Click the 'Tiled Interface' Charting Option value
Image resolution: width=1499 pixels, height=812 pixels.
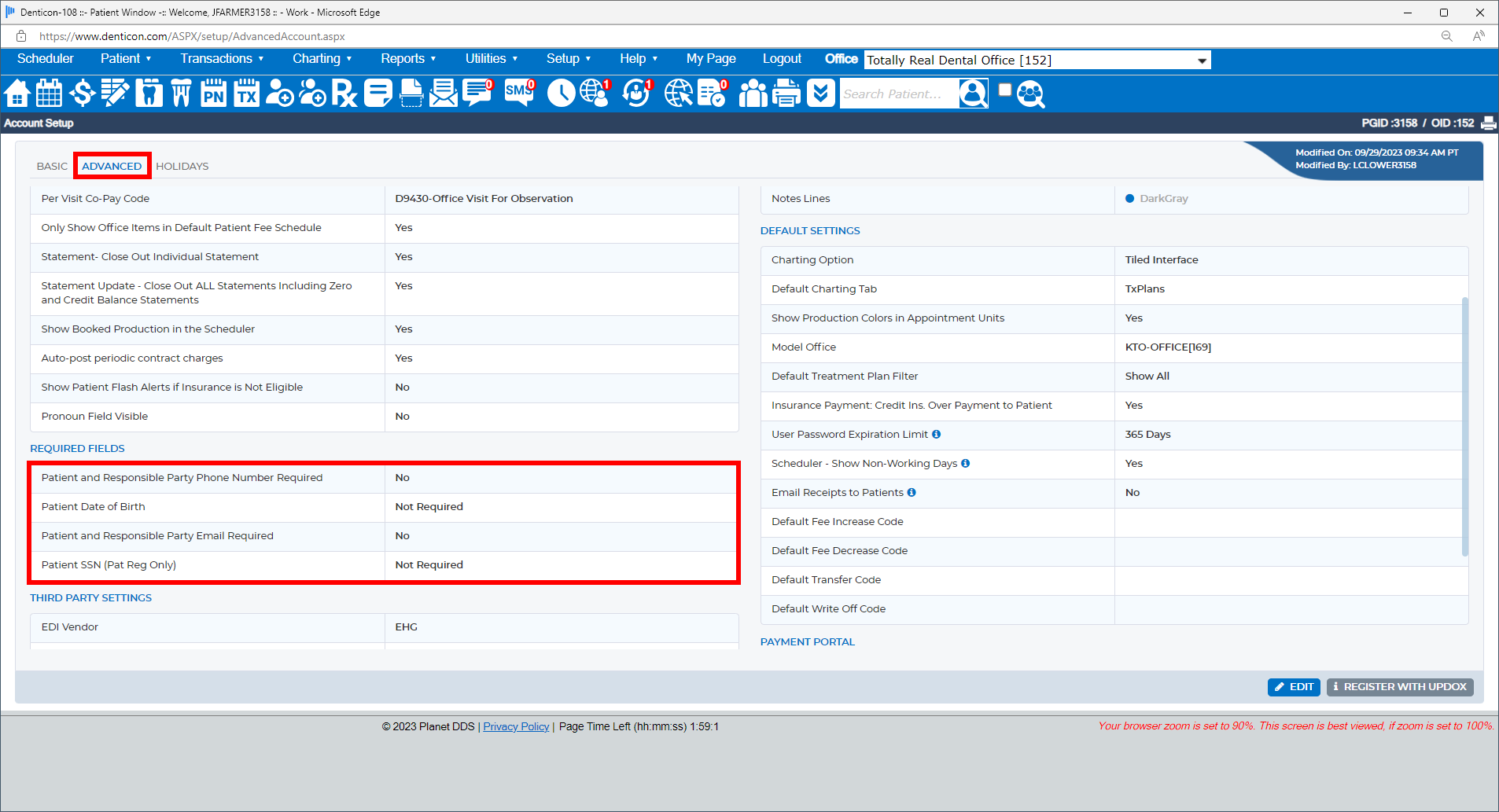click(1162, 259)
